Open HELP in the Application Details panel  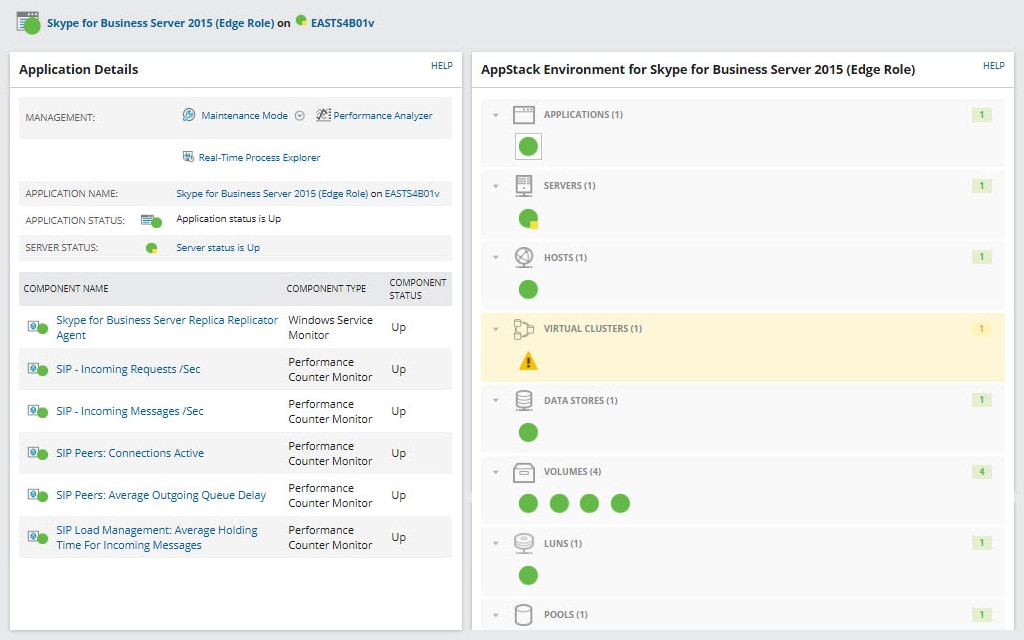click(x=442, y=65)
